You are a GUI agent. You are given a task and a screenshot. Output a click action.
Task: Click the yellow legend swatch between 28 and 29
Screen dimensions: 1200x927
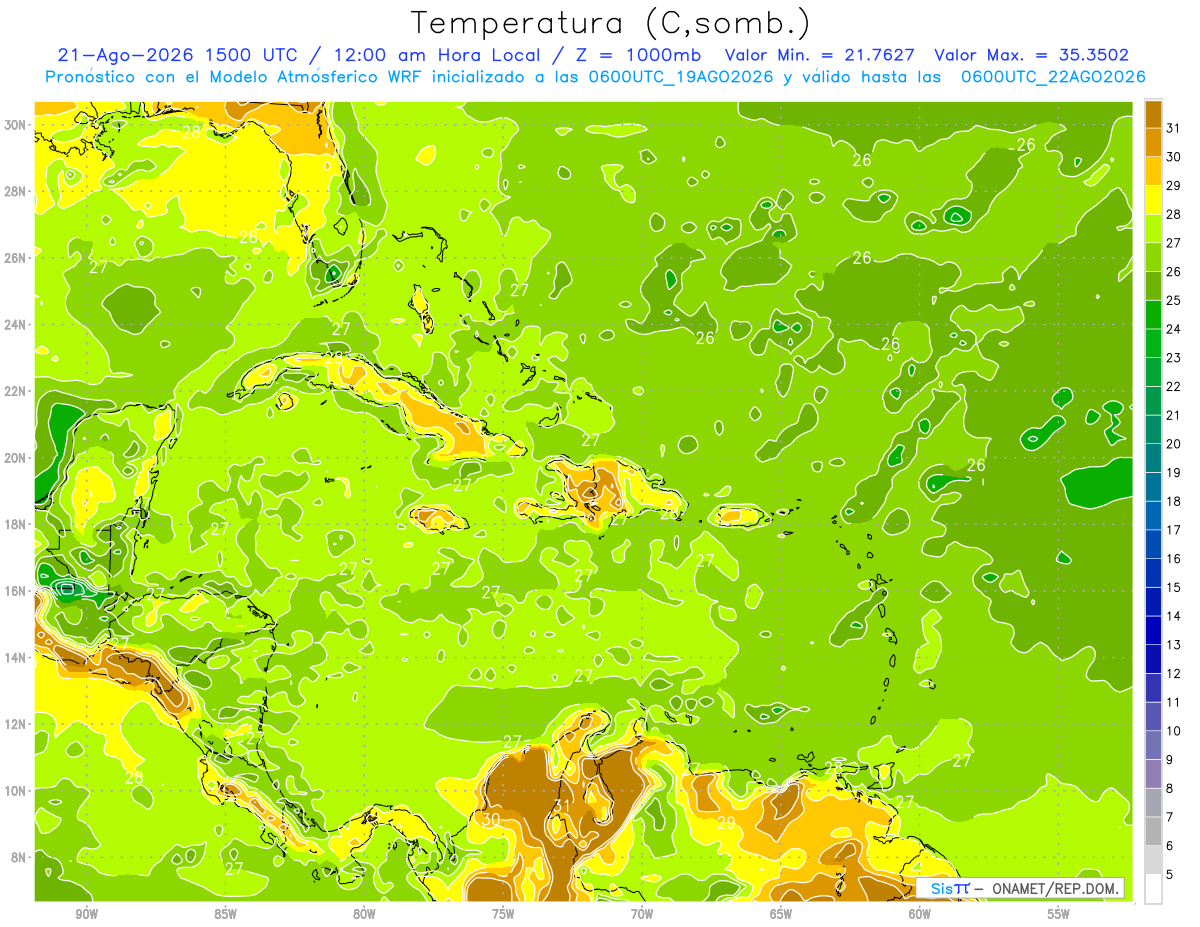coord(1153,200)
